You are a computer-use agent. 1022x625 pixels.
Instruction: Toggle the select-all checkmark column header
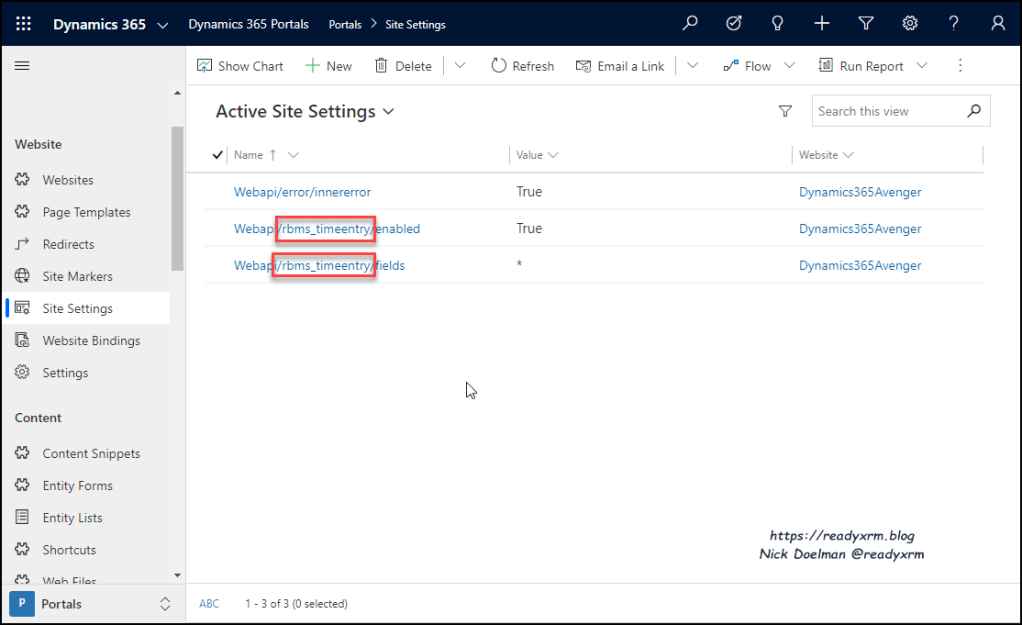218,155
